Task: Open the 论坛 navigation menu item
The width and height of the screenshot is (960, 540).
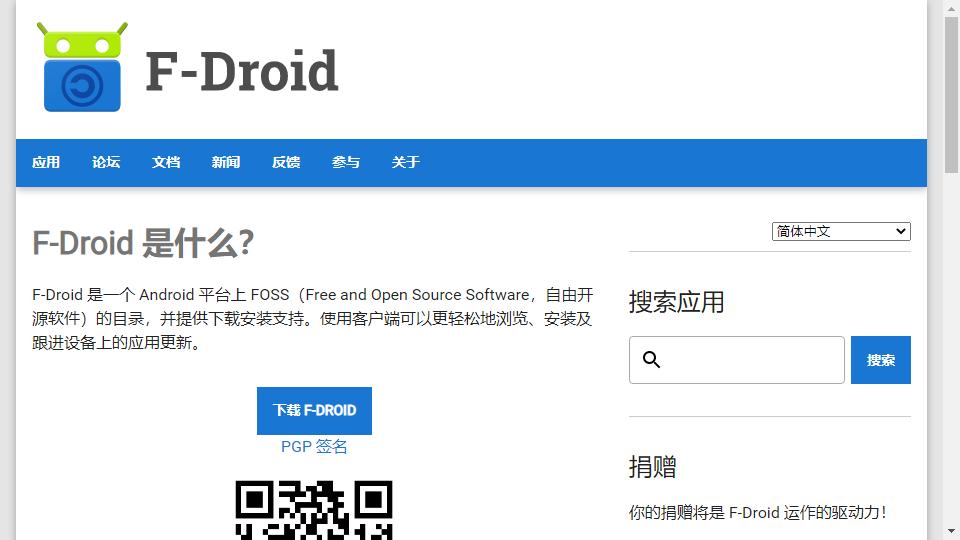Action: pos(106,162)
